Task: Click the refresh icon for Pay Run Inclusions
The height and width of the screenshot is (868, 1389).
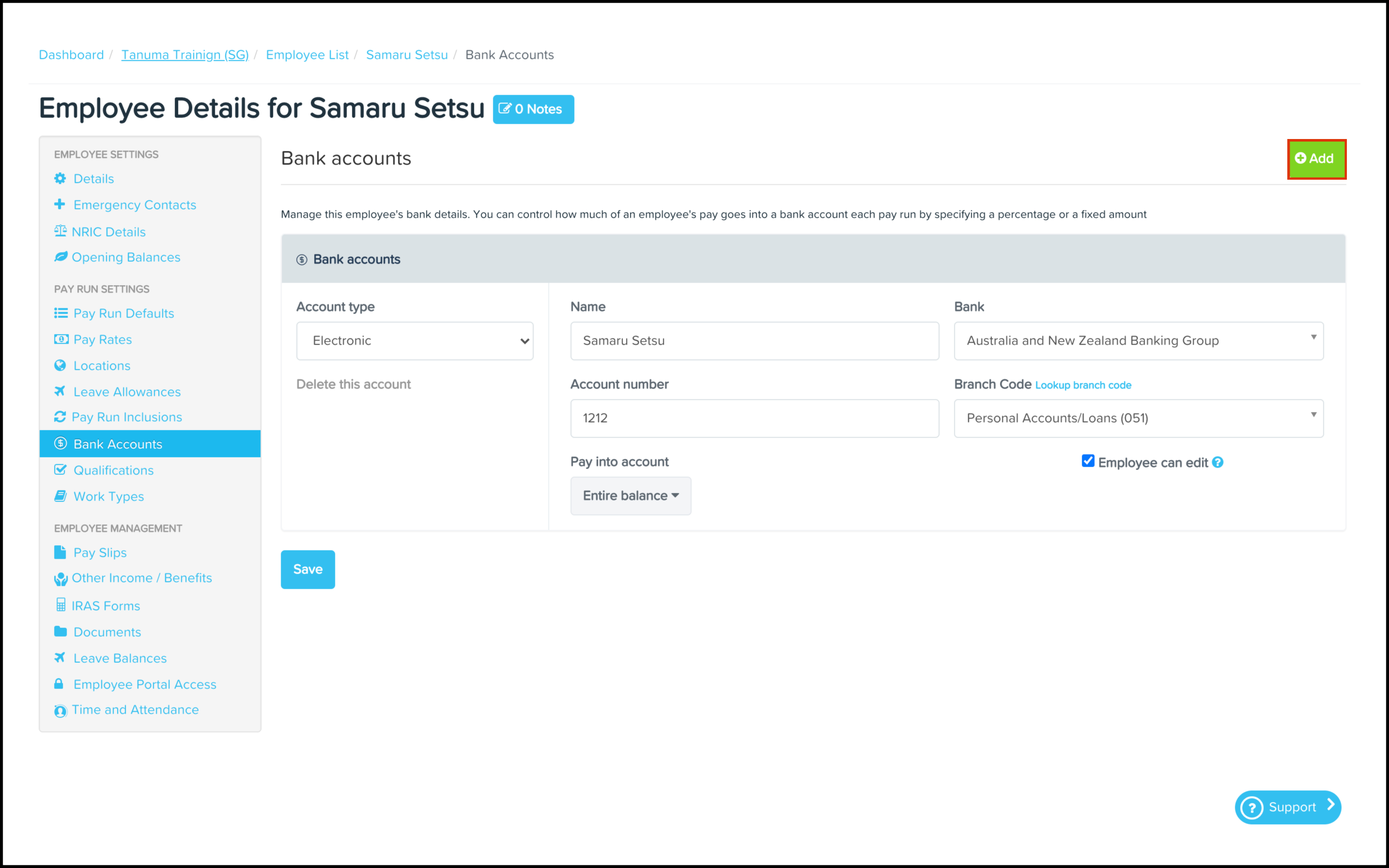Action: pyautogui.click(x=60, y=417)
